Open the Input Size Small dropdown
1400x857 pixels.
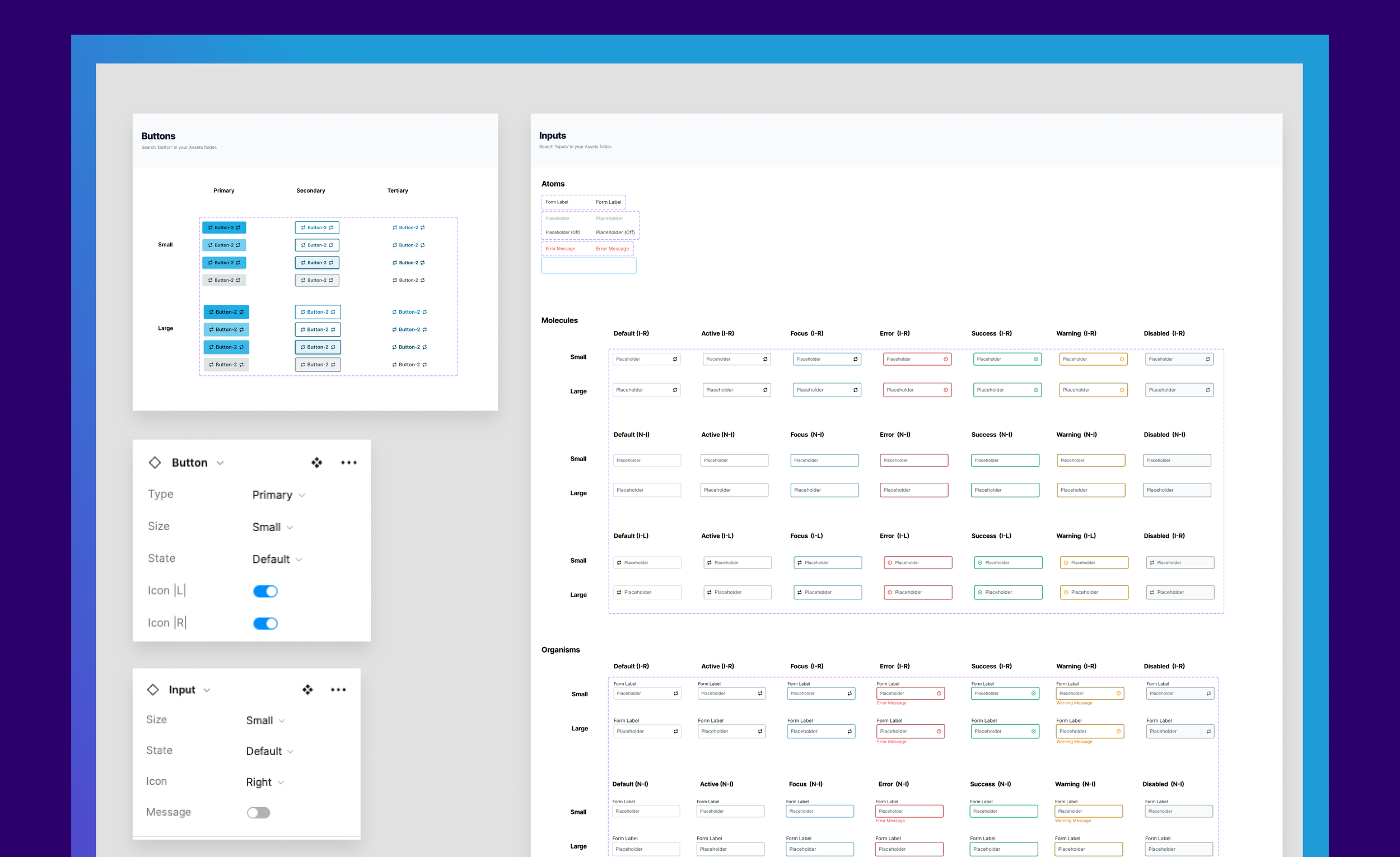pyautogui.click(x=265, y=720)
